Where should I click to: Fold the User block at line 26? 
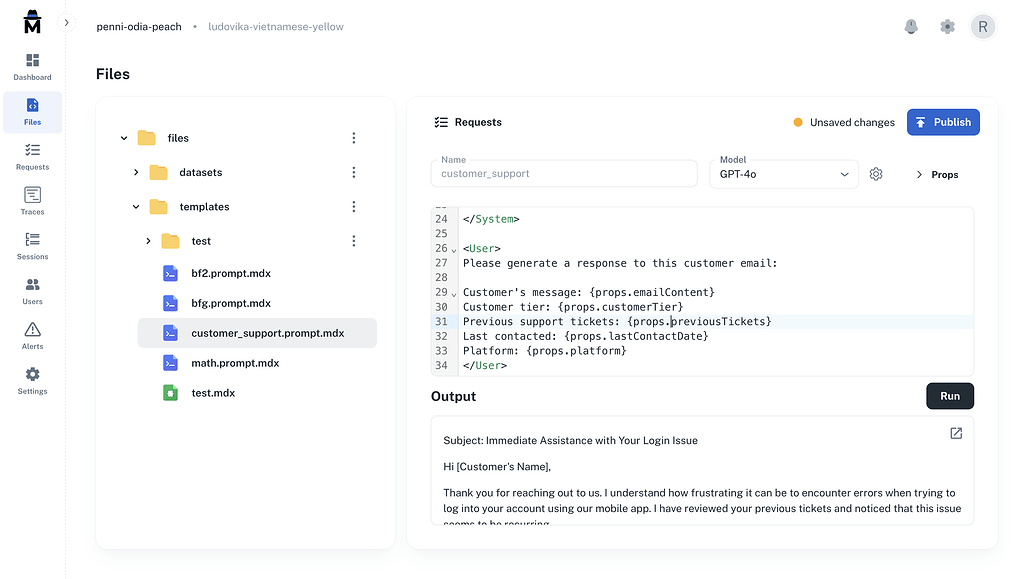454,250
